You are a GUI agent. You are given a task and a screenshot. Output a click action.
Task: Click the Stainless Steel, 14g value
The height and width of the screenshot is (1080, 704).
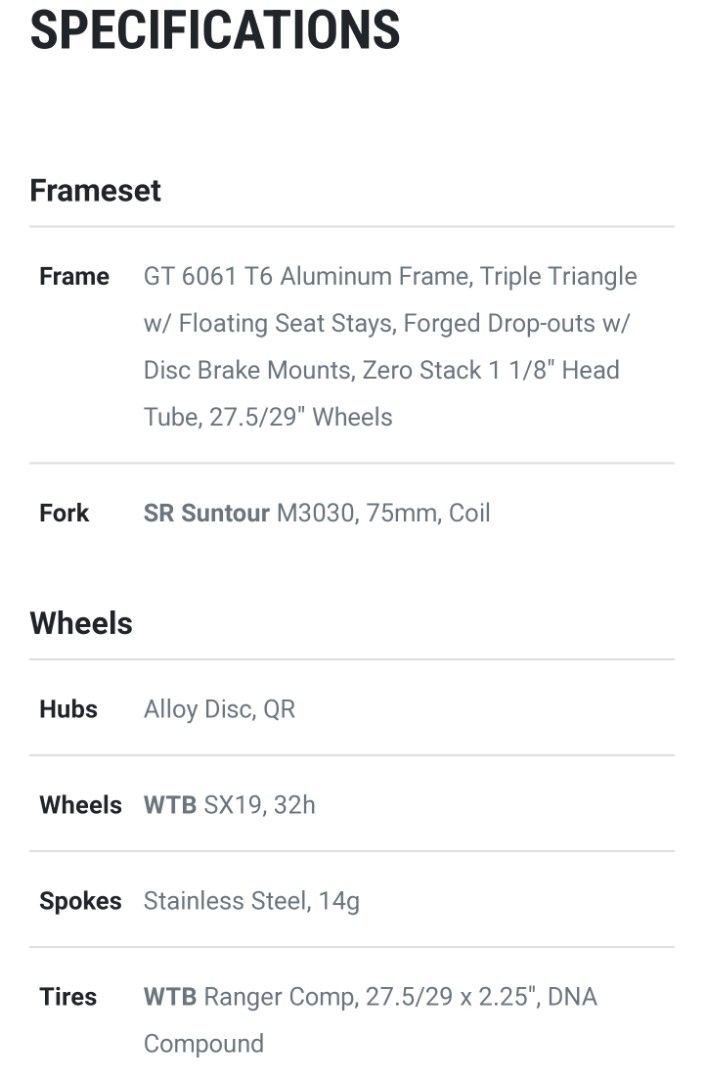[x=251, y=902]
